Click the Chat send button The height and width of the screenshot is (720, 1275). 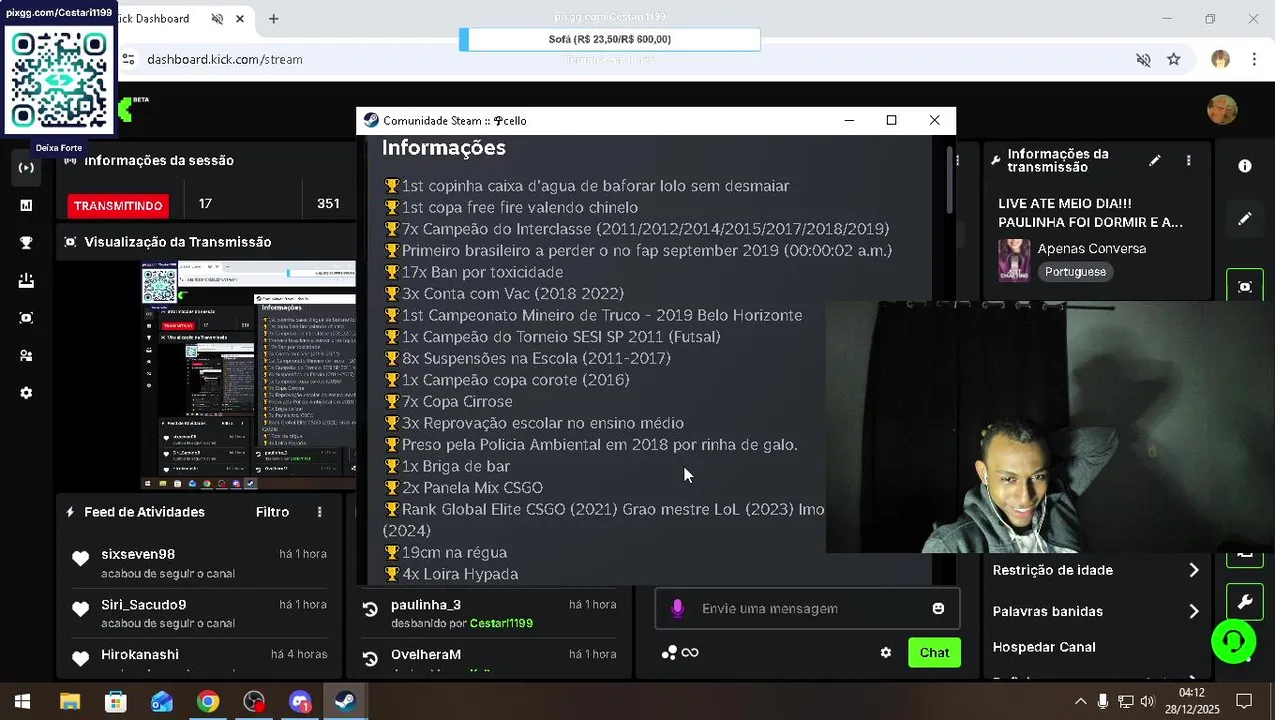tap(934, 653)
